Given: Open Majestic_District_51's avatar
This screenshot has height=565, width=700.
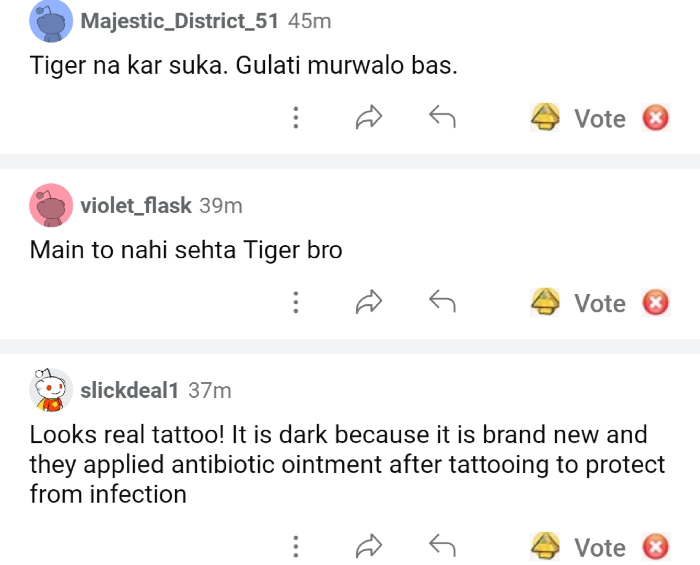Looking at the screenshot, I should 51,21.
